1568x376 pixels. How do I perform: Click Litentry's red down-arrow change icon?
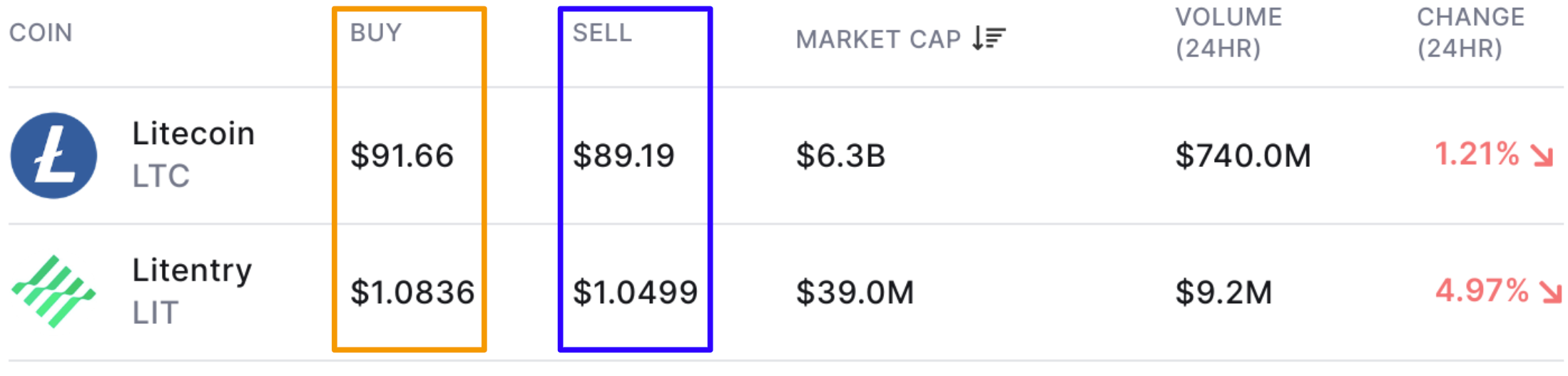1550,292
